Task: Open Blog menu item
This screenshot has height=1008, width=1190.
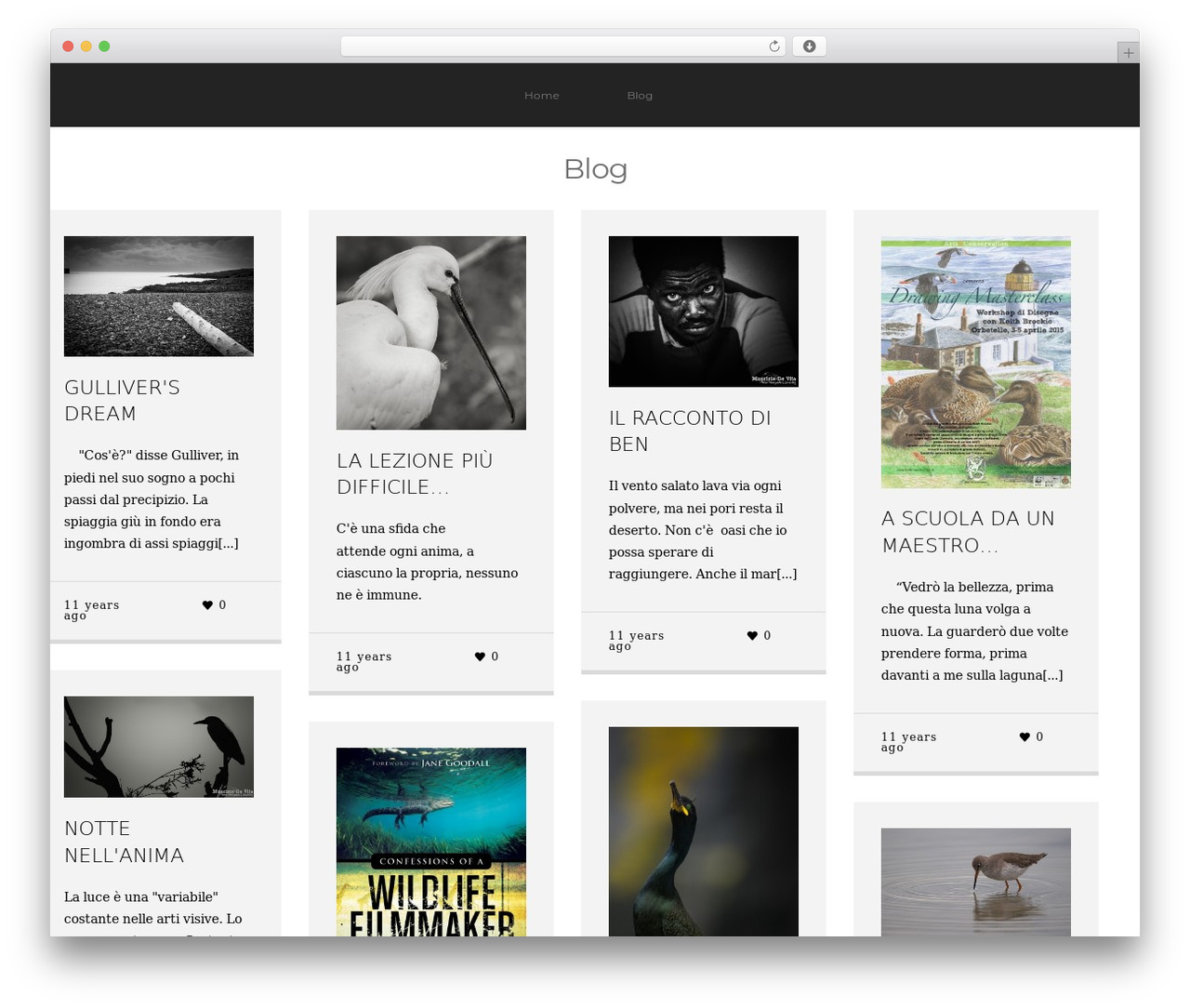Action: tap(640, 96)
